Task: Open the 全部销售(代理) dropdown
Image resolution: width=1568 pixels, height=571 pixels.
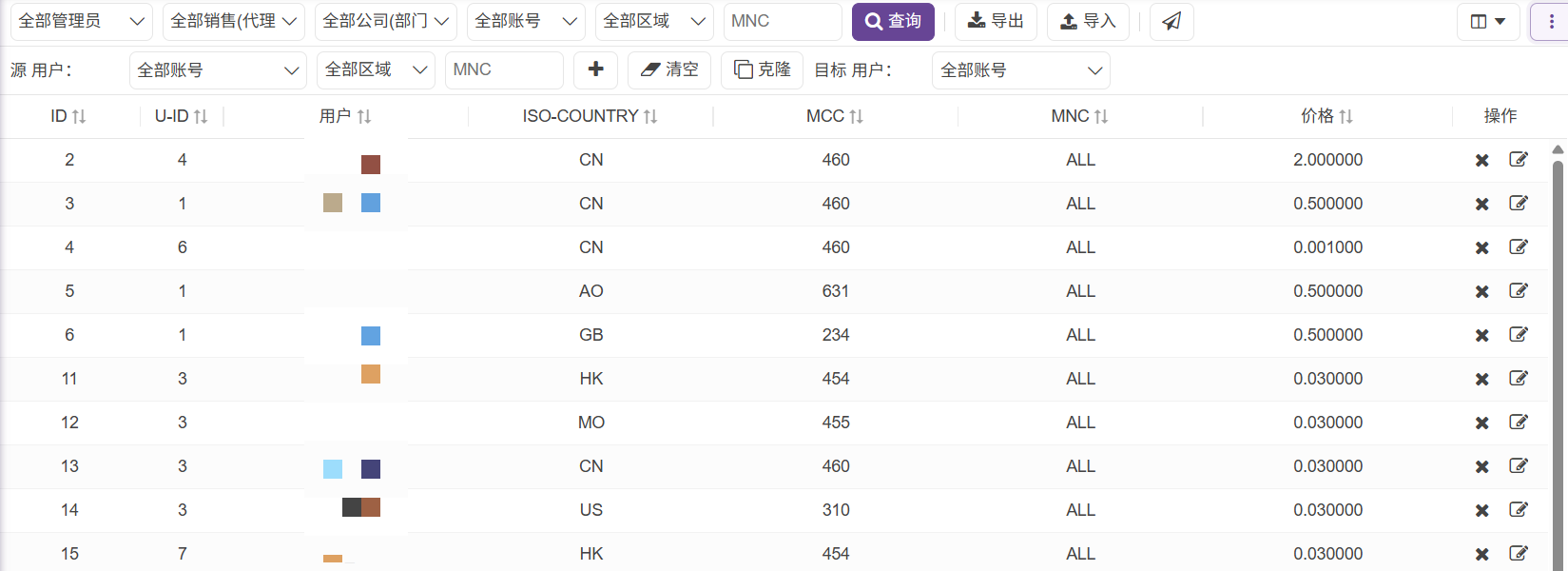Action: (x=234, y=22)
